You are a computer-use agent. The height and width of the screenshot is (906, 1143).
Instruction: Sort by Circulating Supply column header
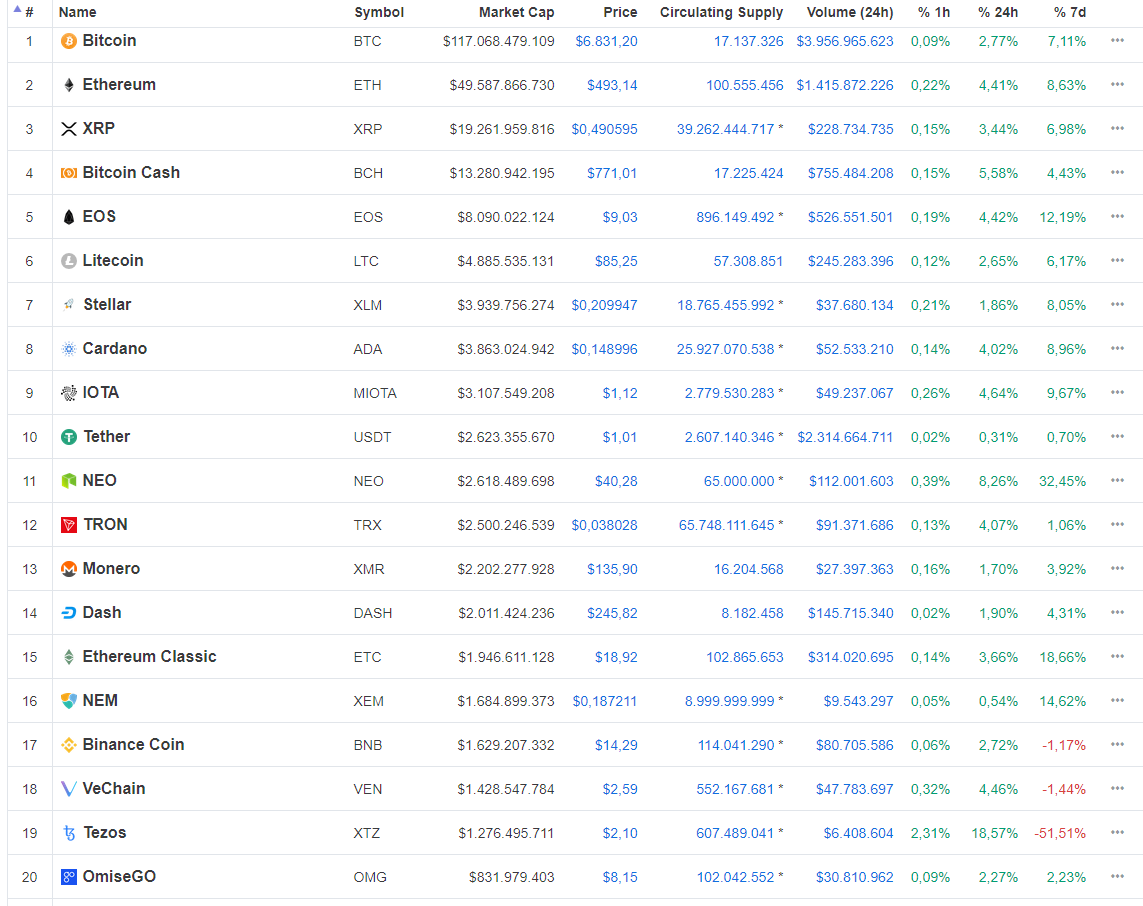722,12
